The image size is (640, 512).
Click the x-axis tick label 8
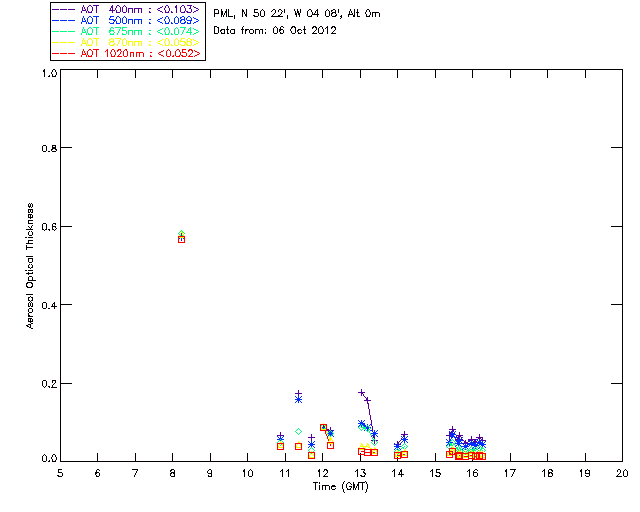click(x=173, y=474)
